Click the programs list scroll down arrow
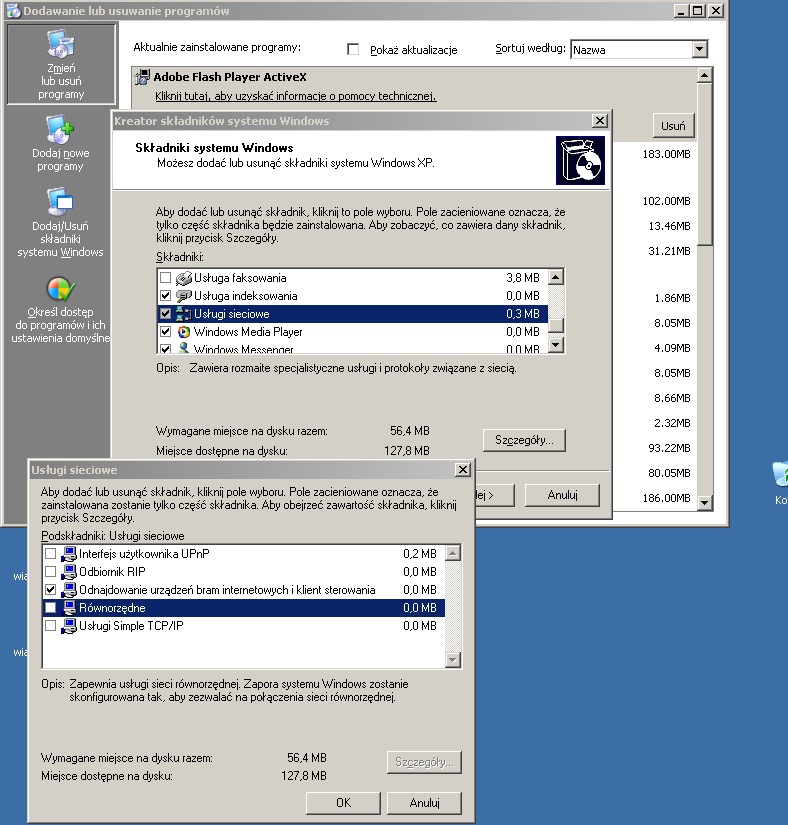The image size is (788, 825). click(x=704, y=503)
